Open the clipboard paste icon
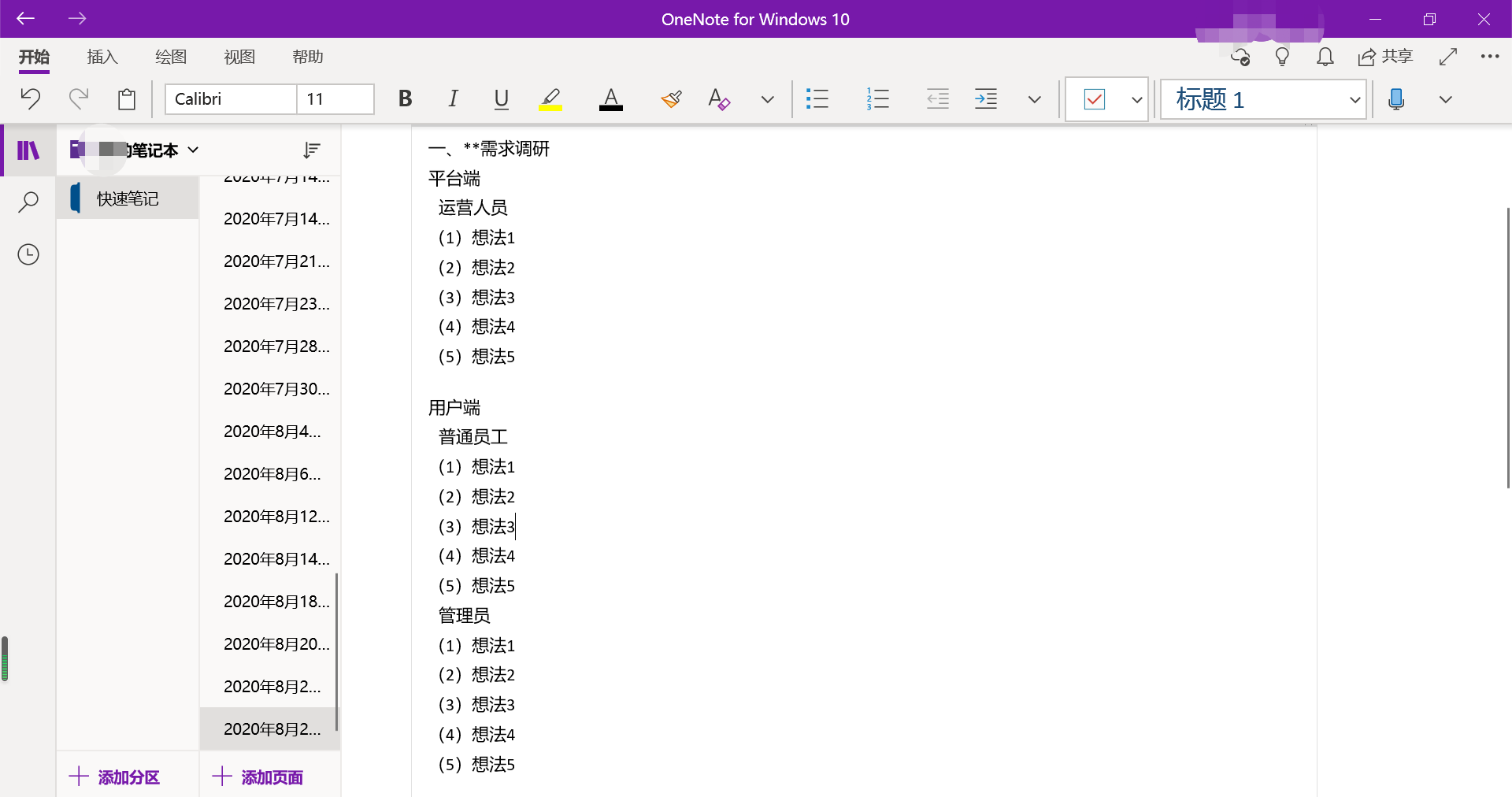This screenshot has height=797, width=1512. pos(126,98)
